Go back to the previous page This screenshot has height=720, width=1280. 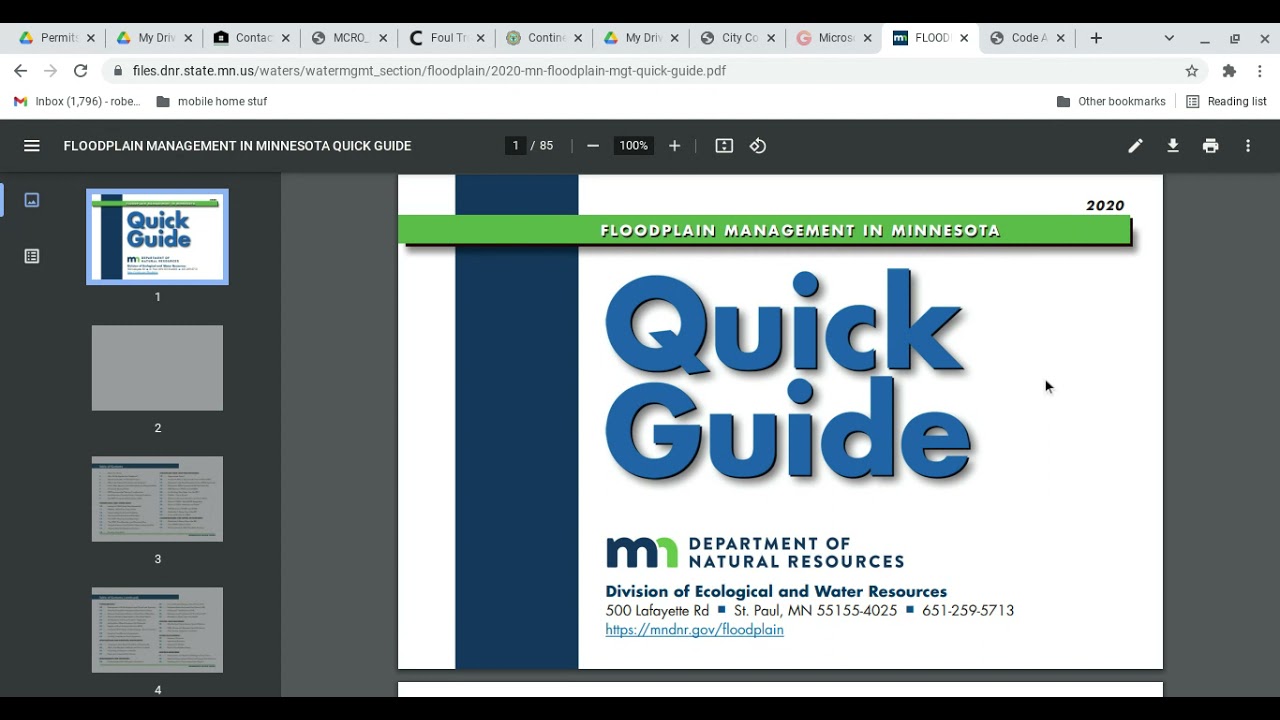(x=21, y=71)
